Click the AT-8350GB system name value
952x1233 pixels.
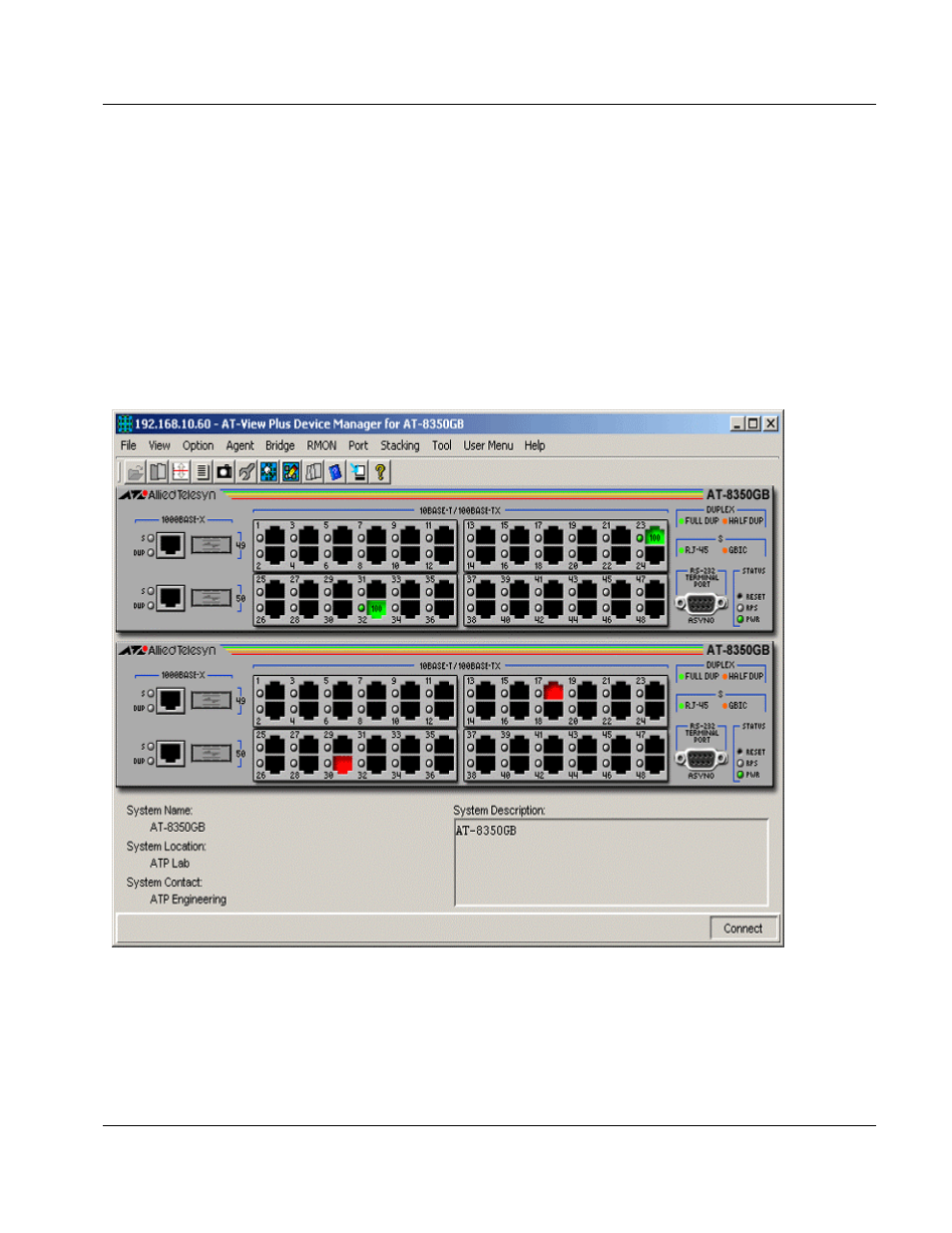[x=178, y=828]
